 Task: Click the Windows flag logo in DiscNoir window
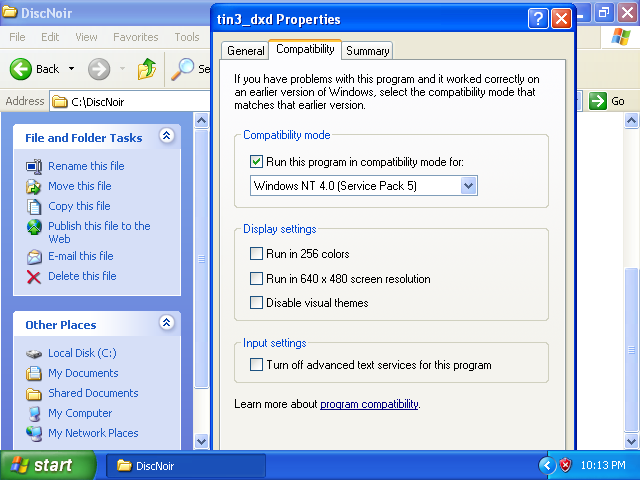620,37
